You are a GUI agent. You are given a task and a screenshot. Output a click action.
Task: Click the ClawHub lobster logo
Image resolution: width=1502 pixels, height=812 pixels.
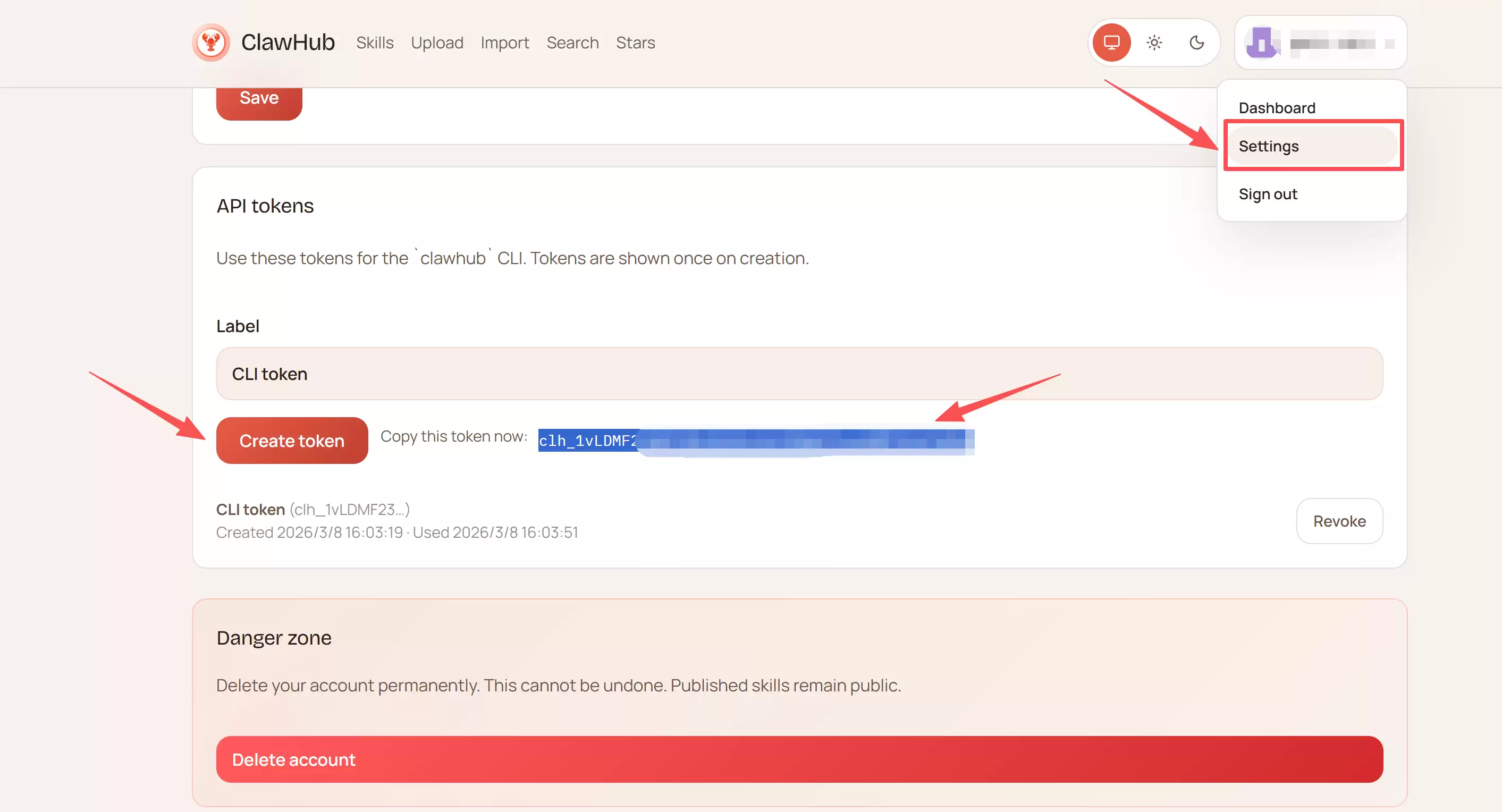[210, 43]
